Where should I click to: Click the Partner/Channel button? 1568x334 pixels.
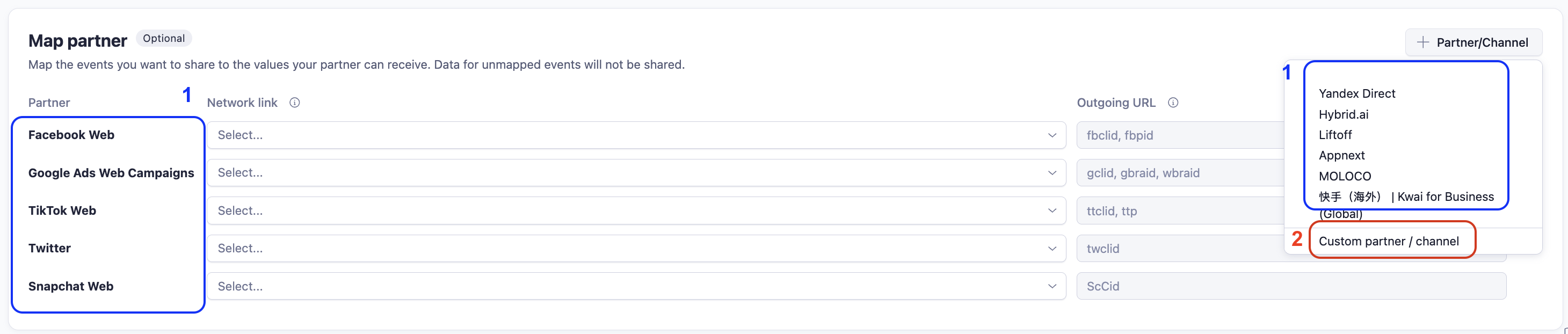pos(1473,42)
